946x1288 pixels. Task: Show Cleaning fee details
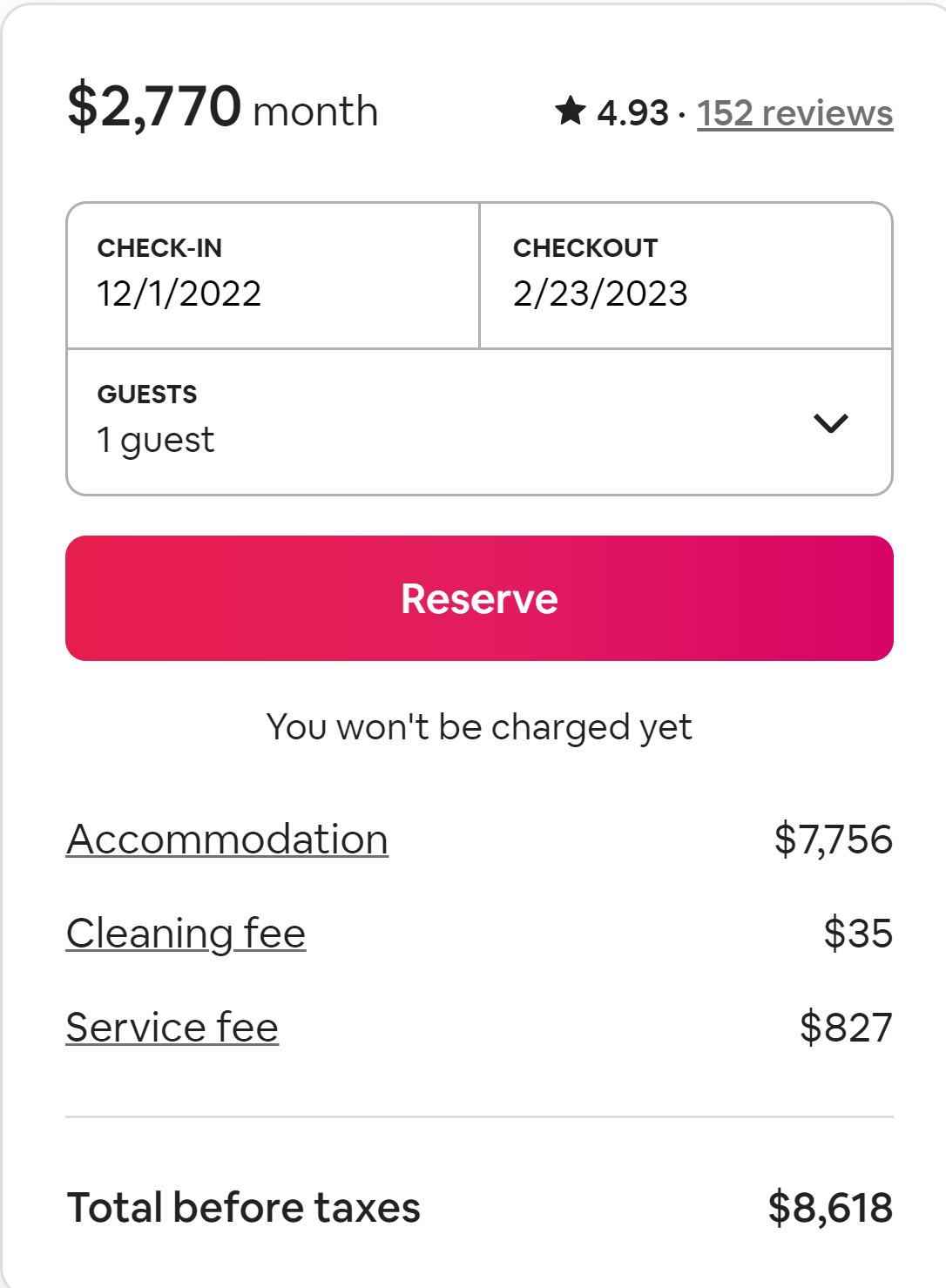point(186,934)
